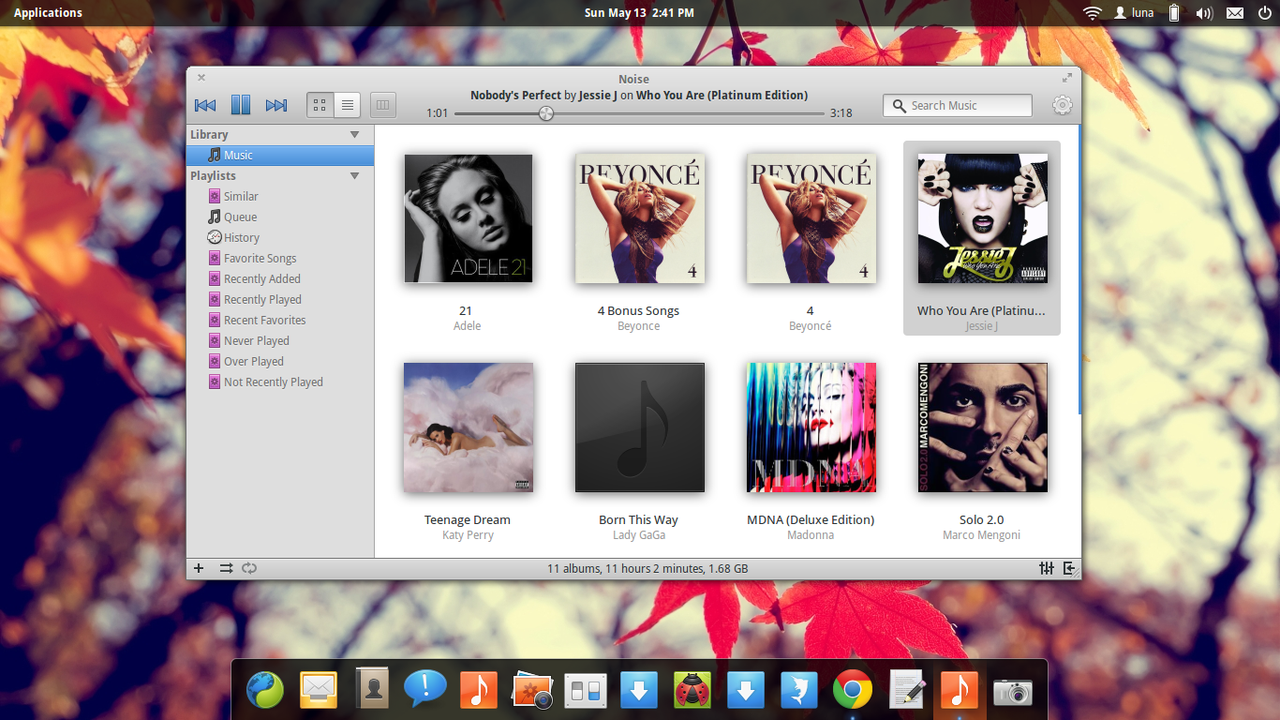Click the now playing Nobody's Perfect title
1280x720 pixels.
(x=516, y=95)
